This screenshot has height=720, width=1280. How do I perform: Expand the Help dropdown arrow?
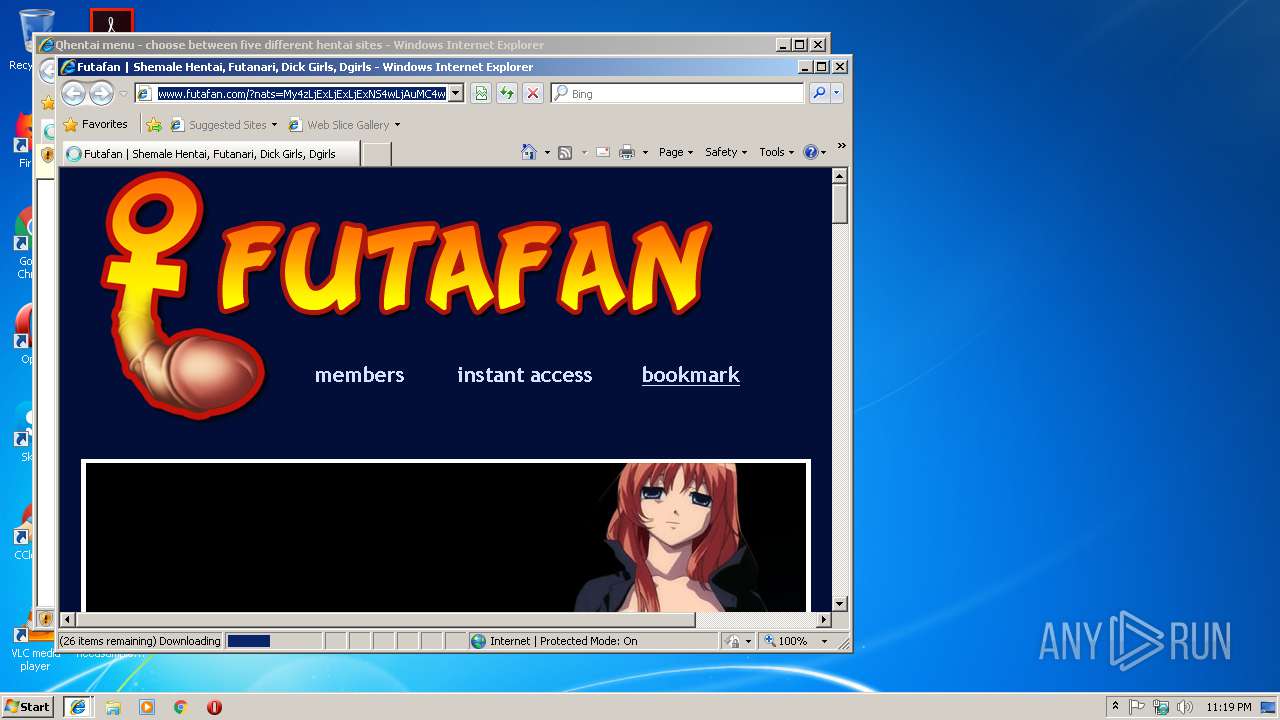[824, 152]
